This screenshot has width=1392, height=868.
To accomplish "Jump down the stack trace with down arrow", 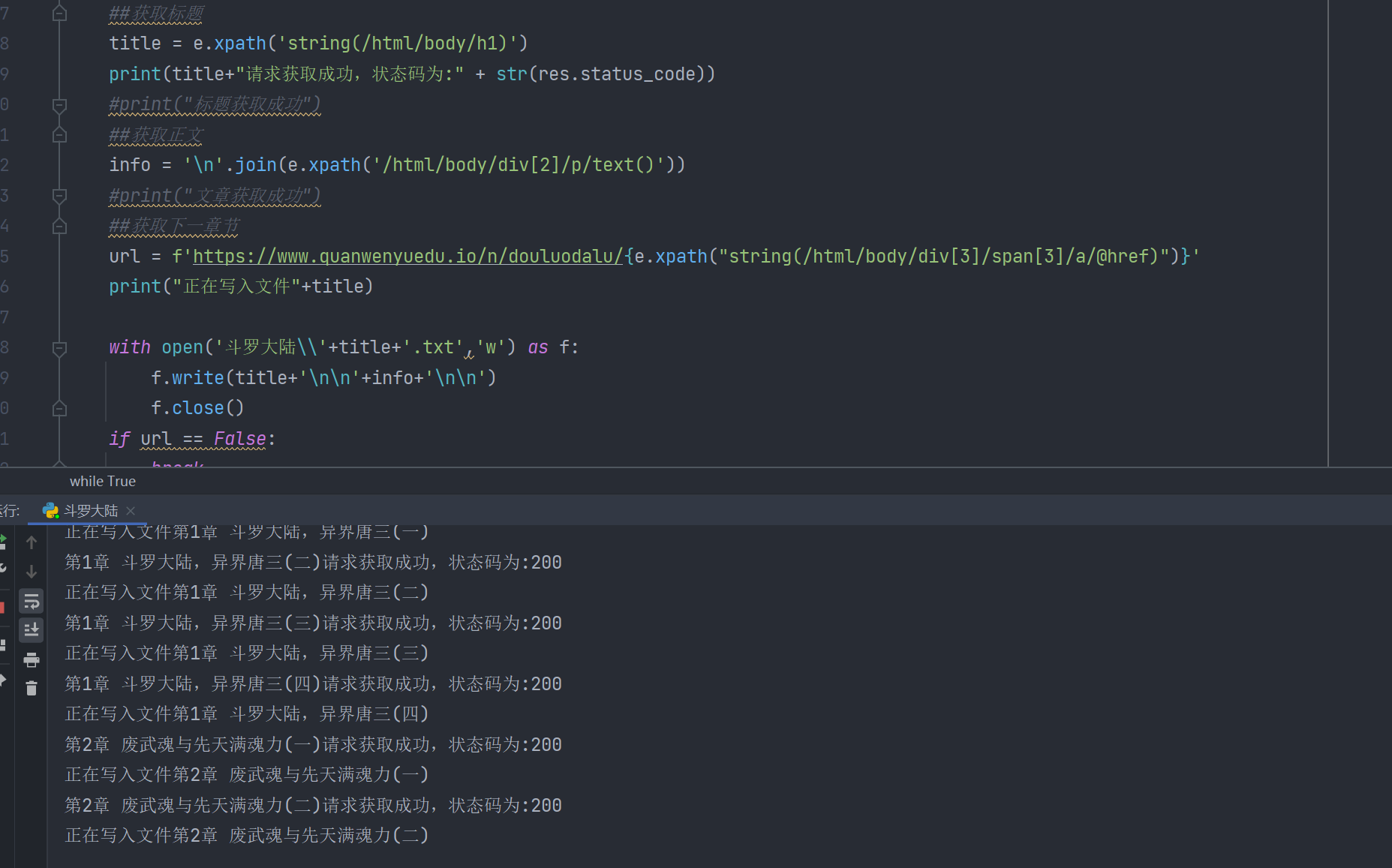I will [32, 572].
